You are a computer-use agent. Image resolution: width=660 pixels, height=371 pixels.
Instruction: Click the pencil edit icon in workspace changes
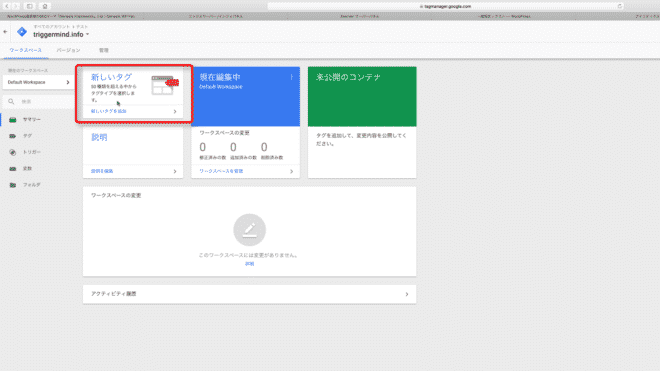(x=250, y=230)
